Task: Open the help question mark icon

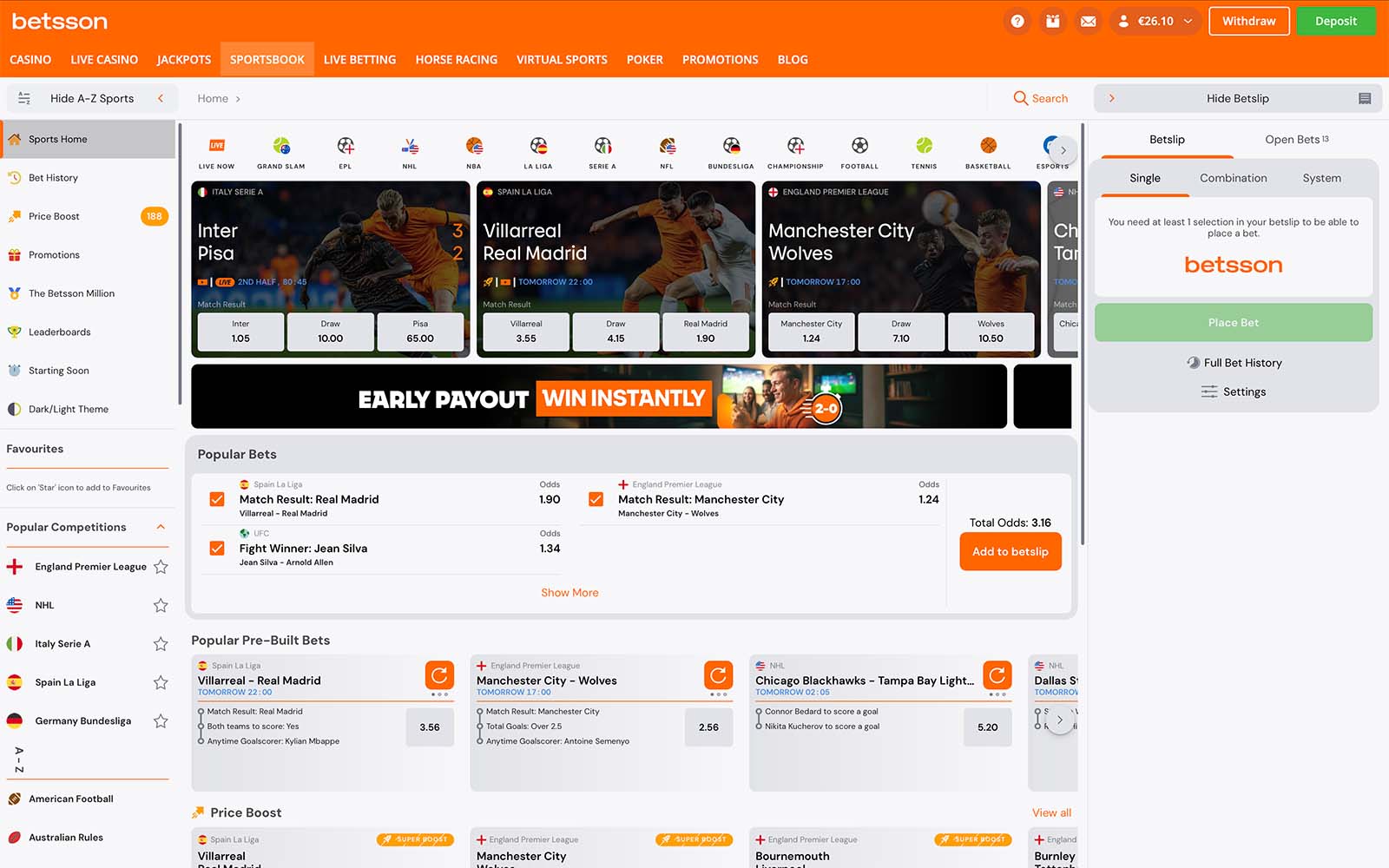Action: click(x=1017, y=22)
